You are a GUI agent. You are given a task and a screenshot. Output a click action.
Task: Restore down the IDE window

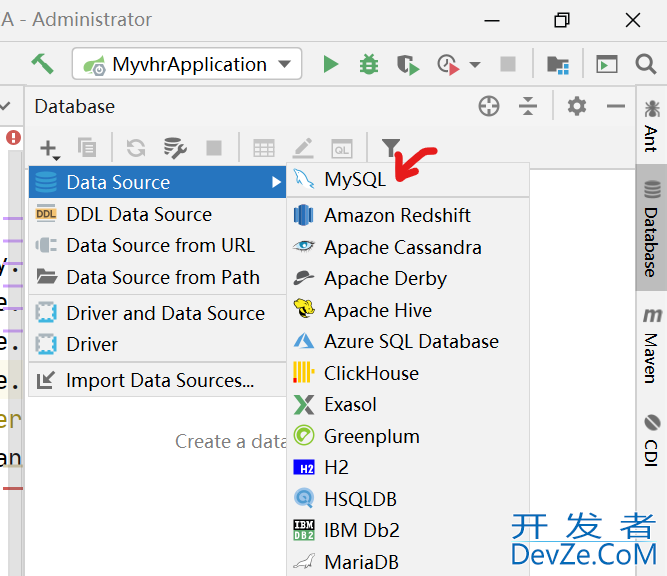pos(562,20)
